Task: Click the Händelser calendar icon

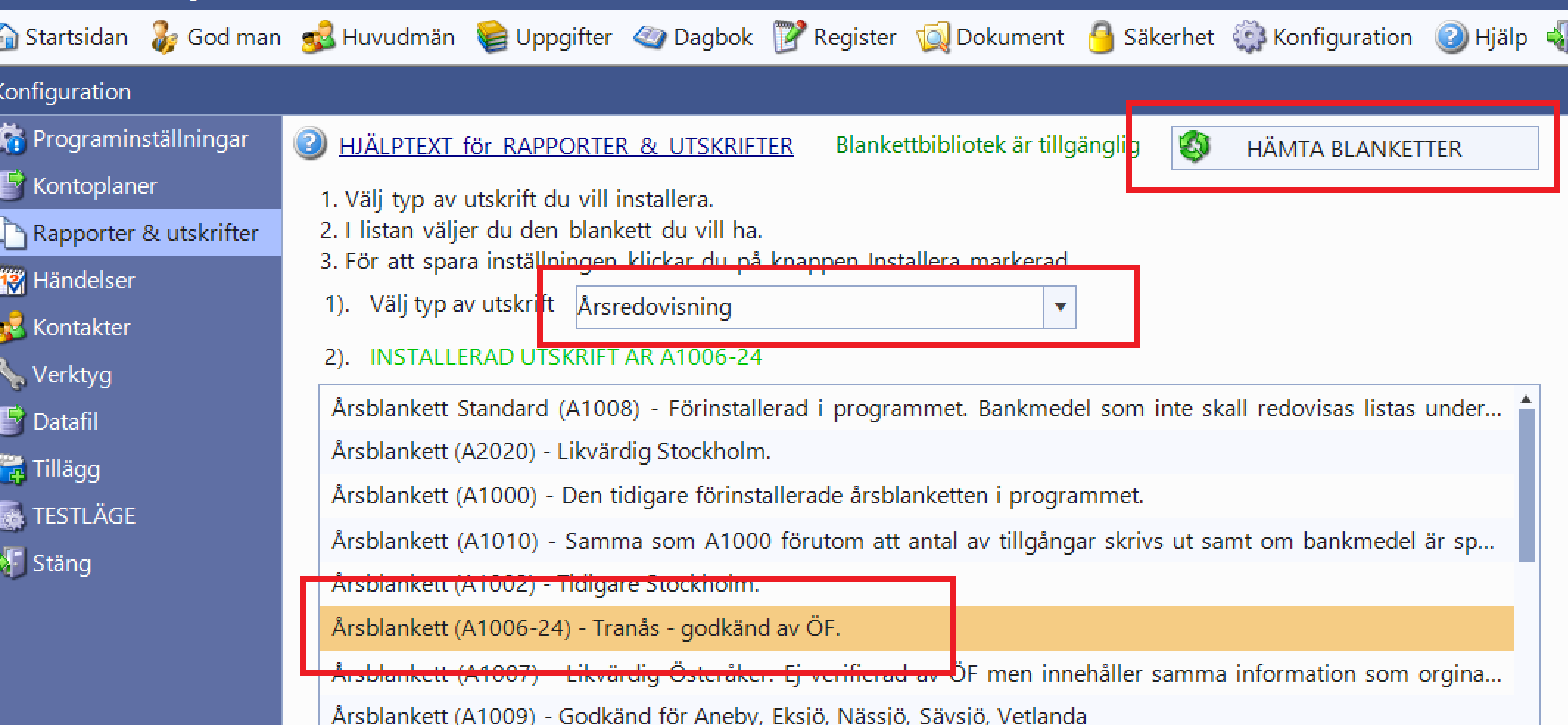Action: pos(13,280)
